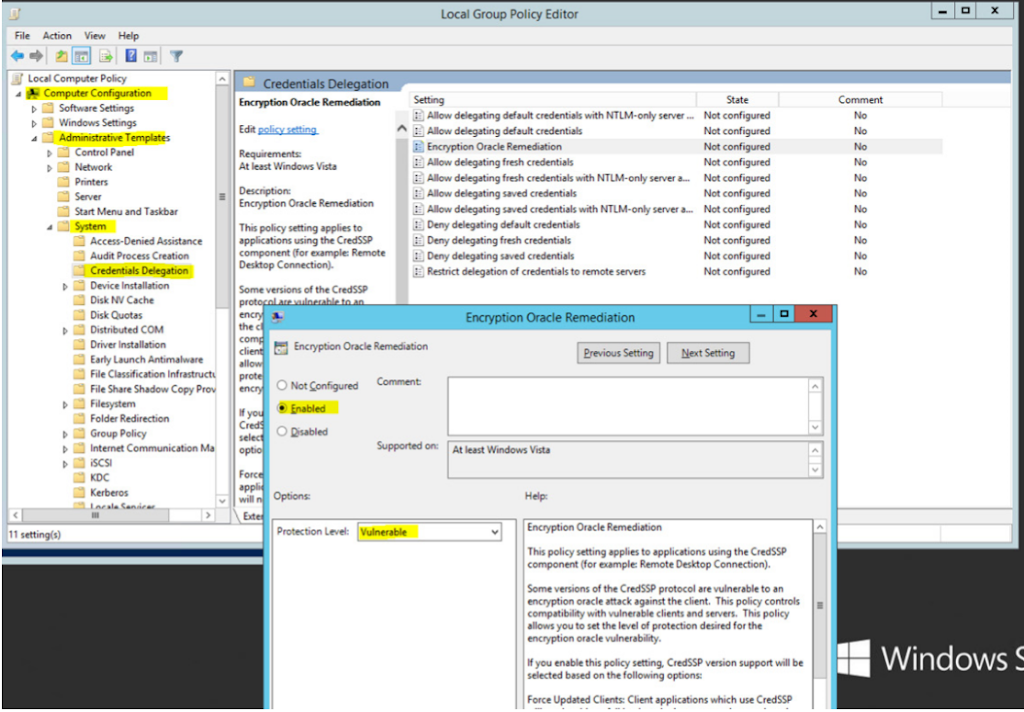Click the Server folder icon in tree
This screenshot has width=1024, height=712.
pyautogui.click(x=63, y=197)
